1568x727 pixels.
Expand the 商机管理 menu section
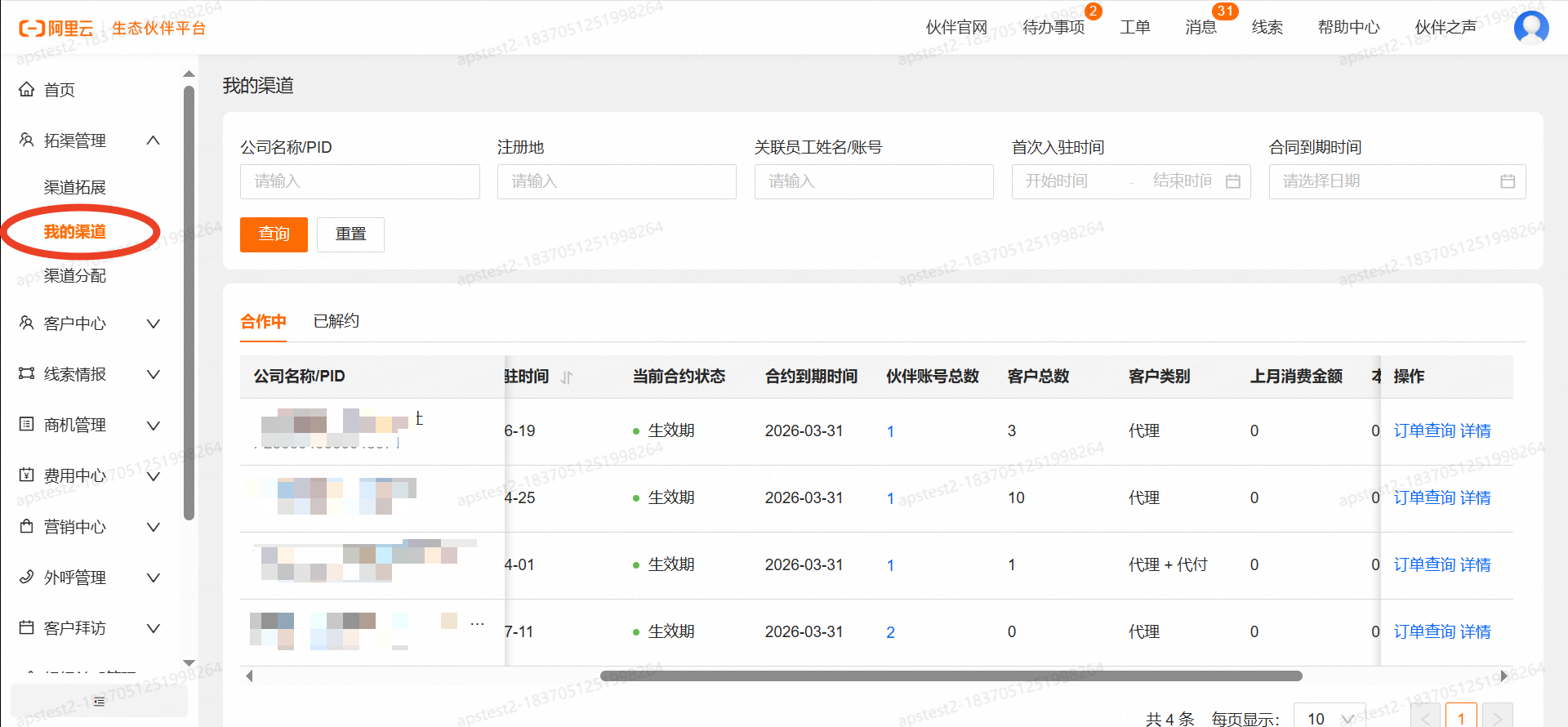(x=153, y=425)
